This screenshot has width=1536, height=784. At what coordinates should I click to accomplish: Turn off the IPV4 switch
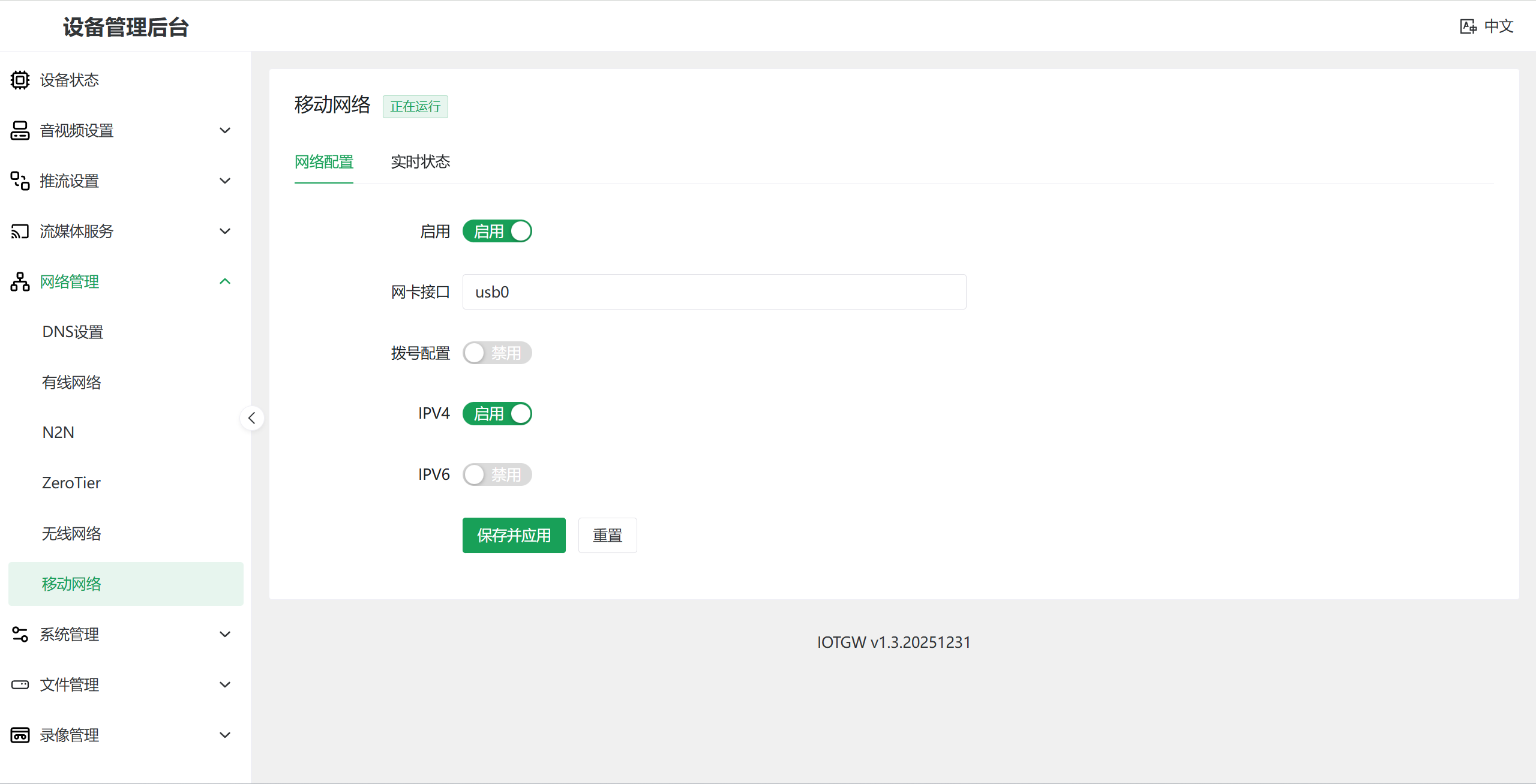point(497,413)
